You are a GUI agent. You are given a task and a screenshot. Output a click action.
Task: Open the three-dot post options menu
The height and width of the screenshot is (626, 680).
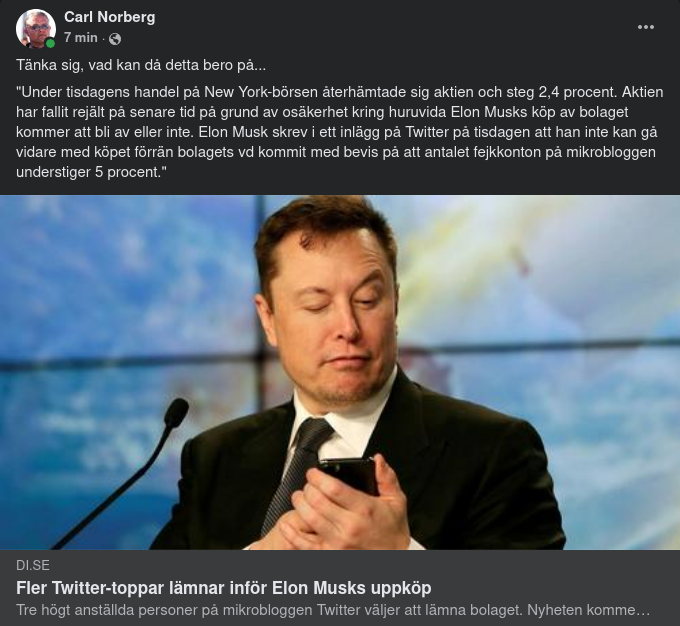(646, 27)
